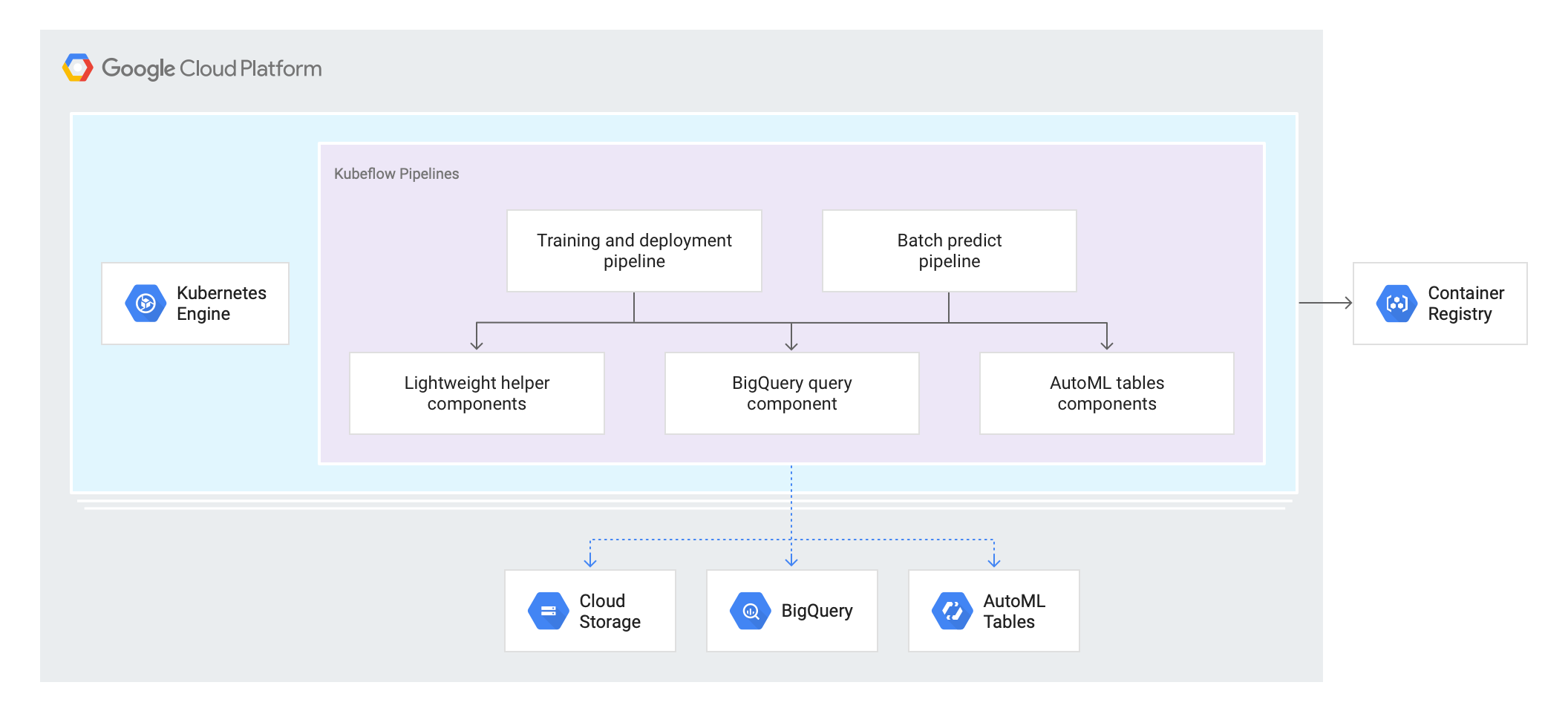Click the BigQuery magnifier hexagon icon
Screen dimensions: 1568x711
pyautogui.click(x=750, y=611)
